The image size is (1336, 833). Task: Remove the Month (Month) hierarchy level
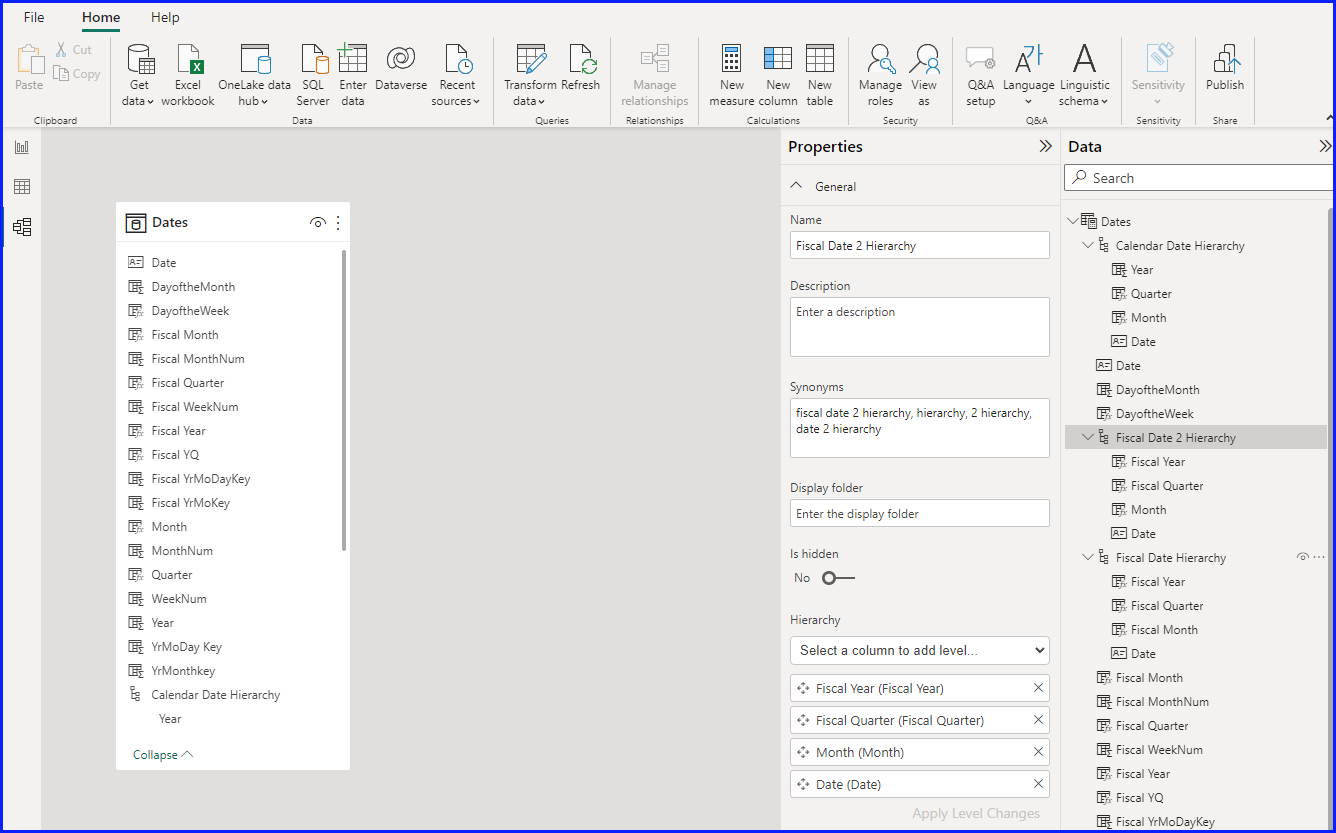point(1038,752)
